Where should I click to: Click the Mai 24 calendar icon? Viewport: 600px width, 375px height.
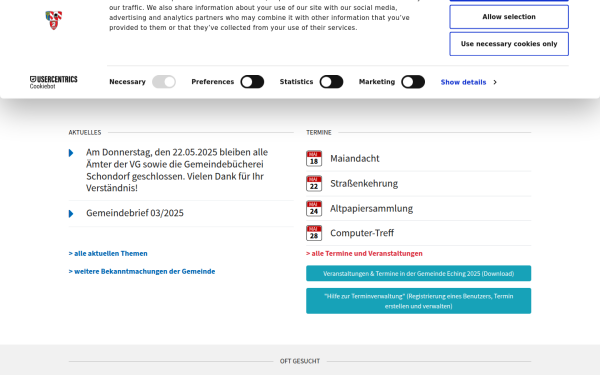pyautogui.click(x=314, y=208)
